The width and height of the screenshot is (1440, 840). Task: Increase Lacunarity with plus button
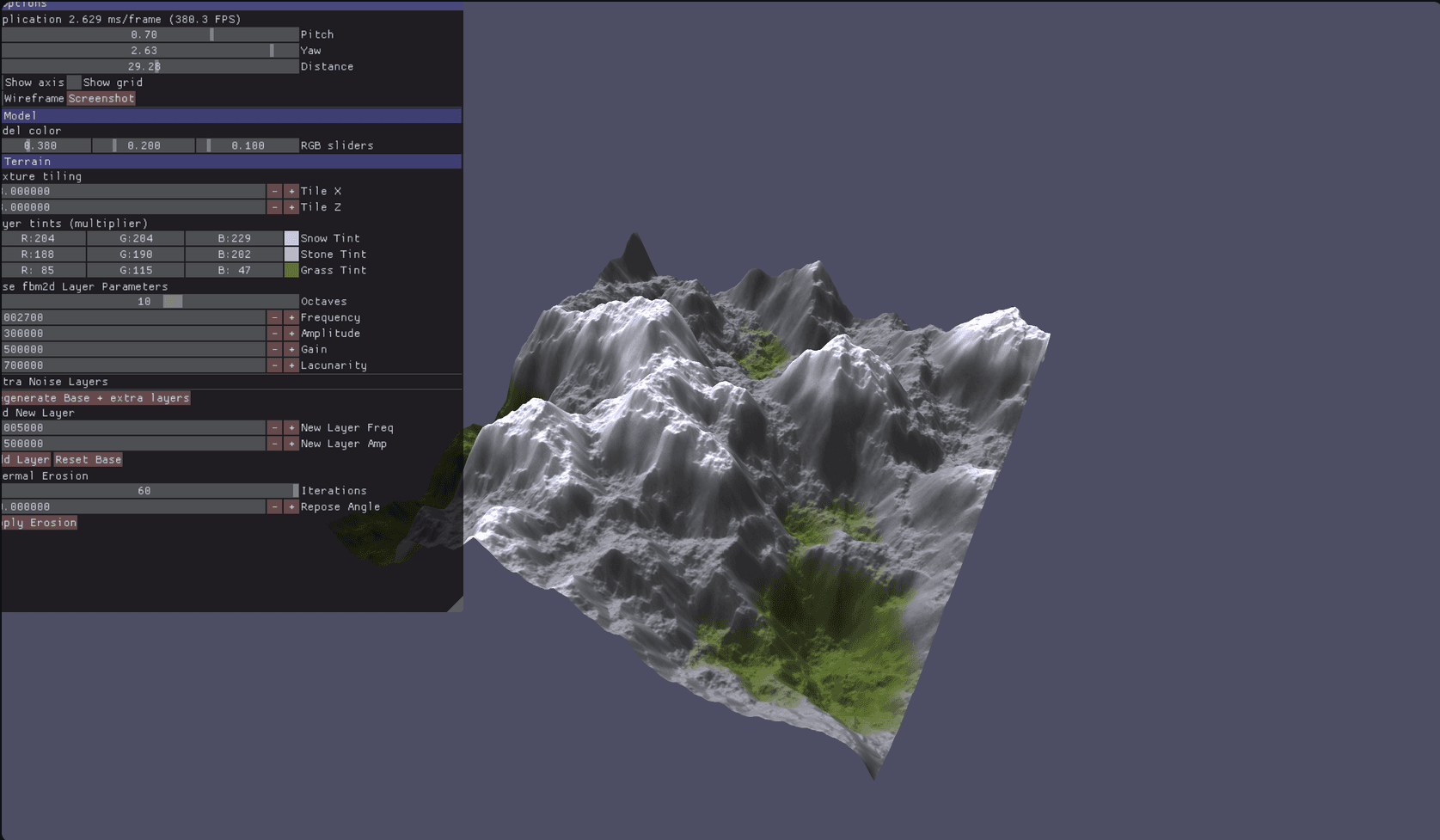point(291,365)
